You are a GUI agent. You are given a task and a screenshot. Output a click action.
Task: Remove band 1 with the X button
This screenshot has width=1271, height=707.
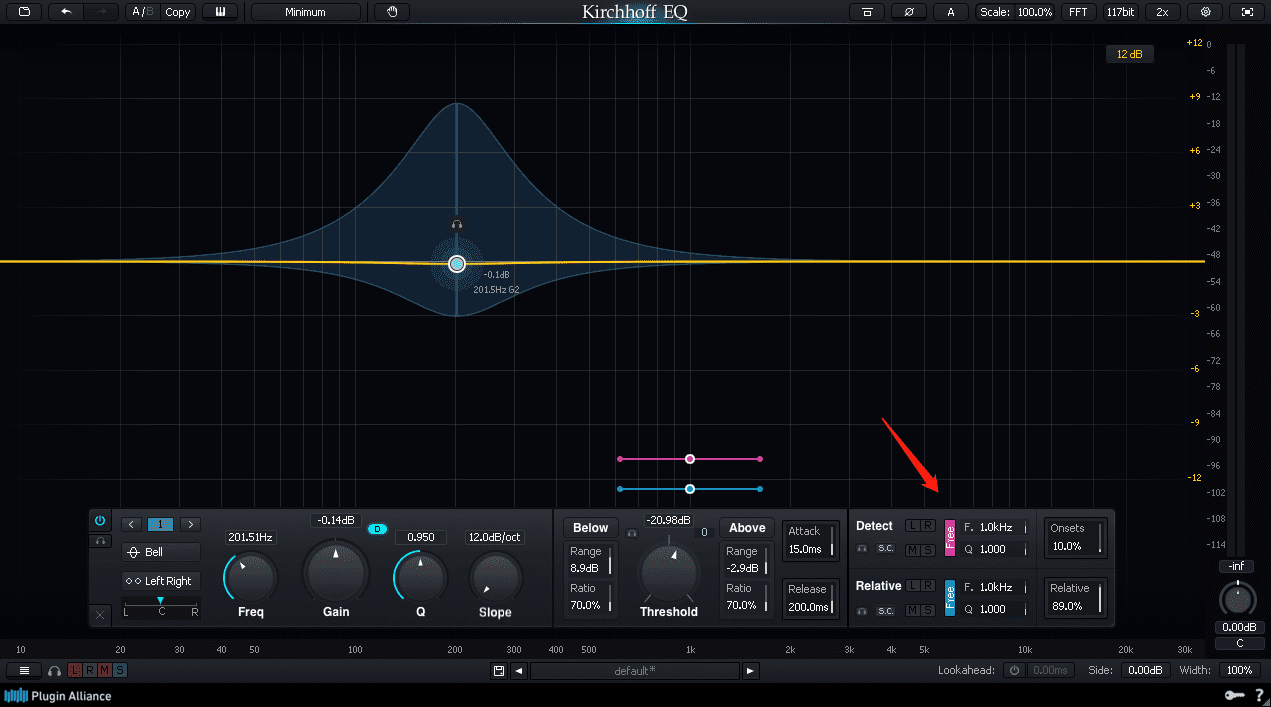(x=100, y=615)
